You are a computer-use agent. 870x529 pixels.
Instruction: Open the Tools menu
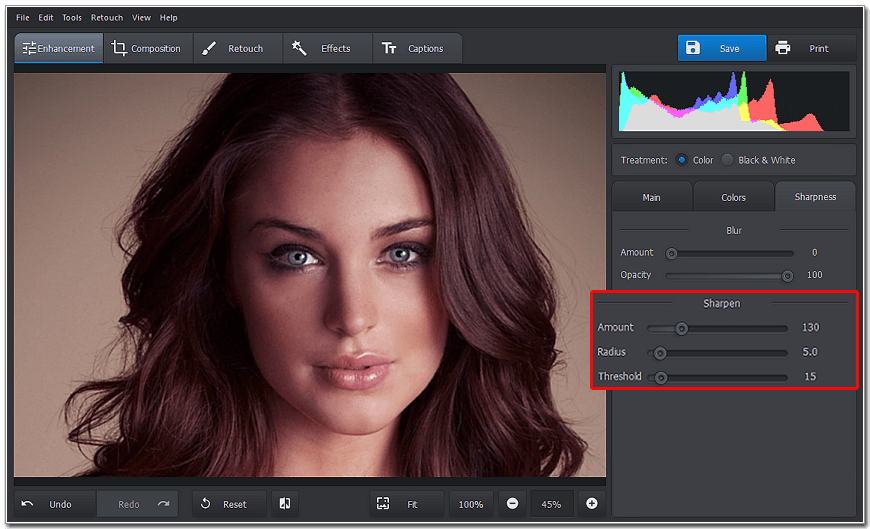click(x=72, y=18)
